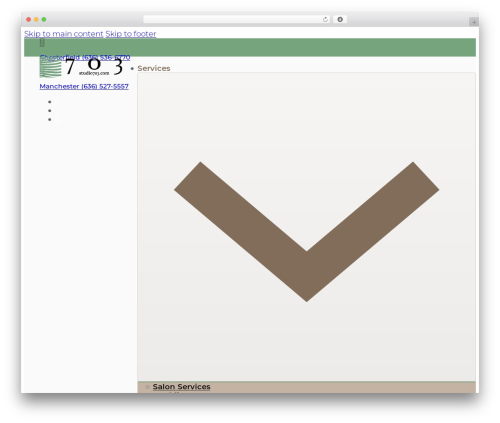Click the Skip to footer link
This screenshot has width=500, height=423.
pos(131,34)
